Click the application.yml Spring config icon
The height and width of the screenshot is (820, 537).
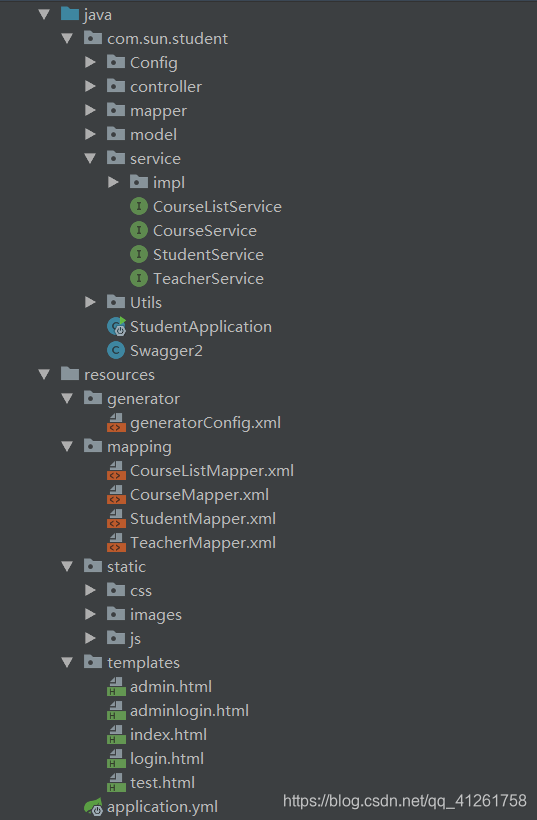(x=93, y=807)
